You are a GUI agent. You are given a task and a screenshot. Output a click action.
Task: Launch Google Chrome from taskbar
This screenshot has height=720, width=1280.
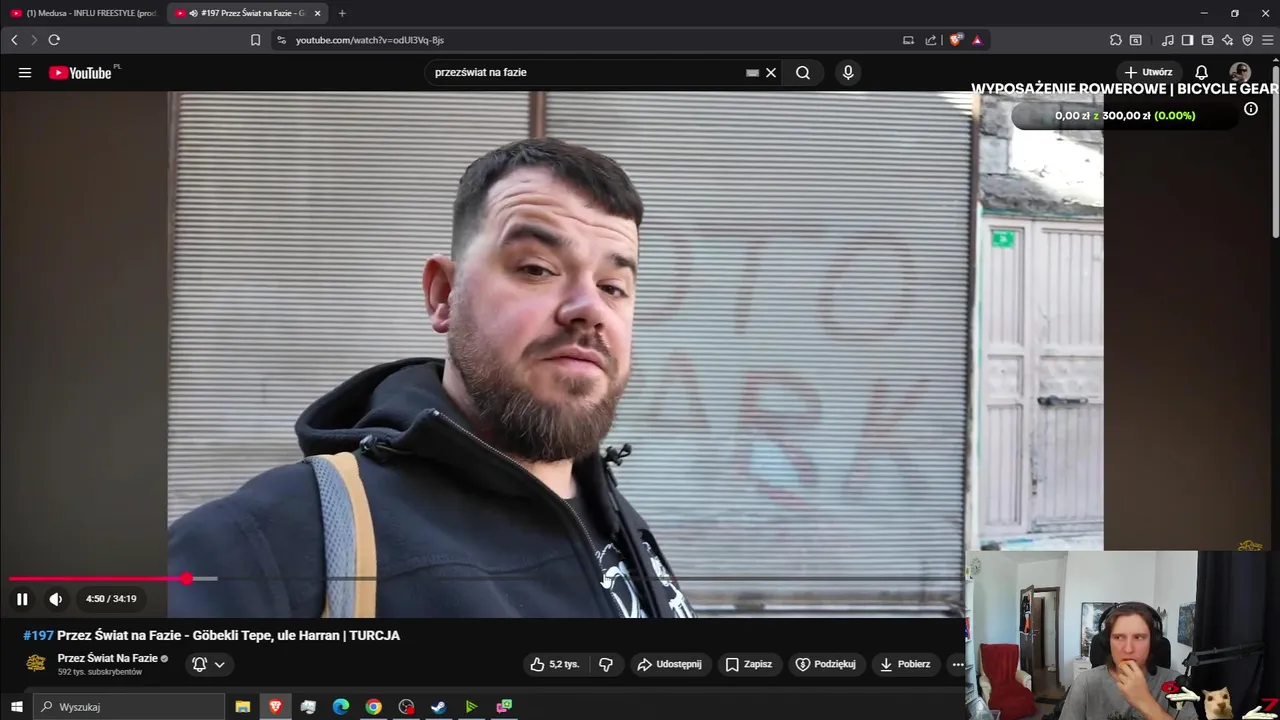373,707
